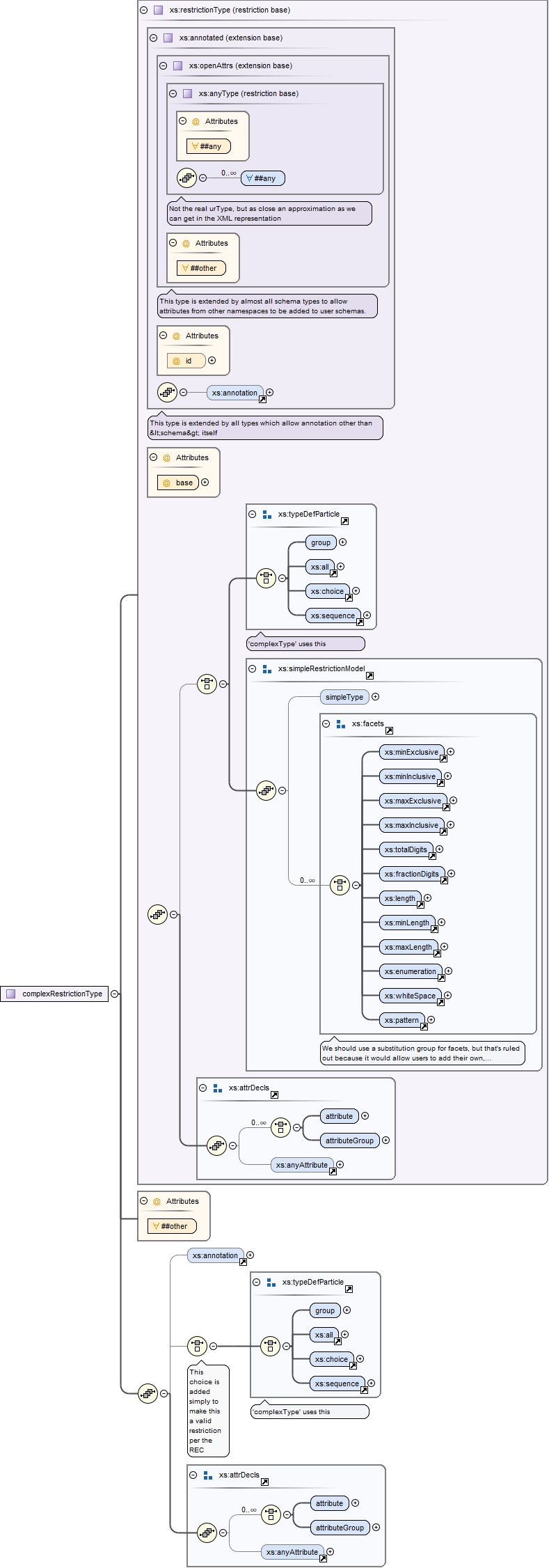Follow the reference arrow on xs:maxExclusive
549x1568 pixels.
pyautogui.click(x=446, y=807)
